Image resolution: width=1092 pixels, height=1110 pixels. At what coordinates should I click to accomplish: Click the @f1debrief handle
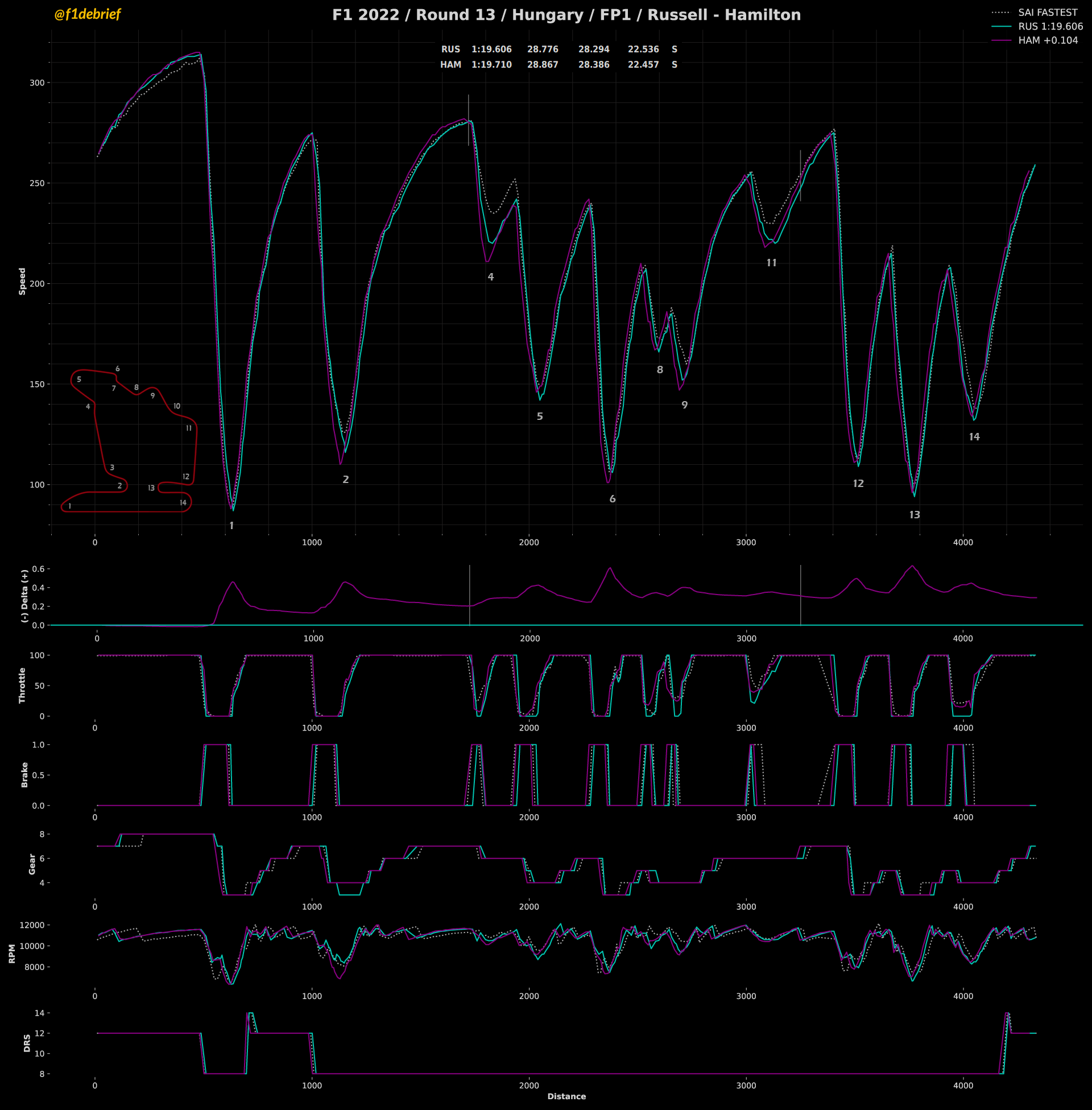[87, 14]
